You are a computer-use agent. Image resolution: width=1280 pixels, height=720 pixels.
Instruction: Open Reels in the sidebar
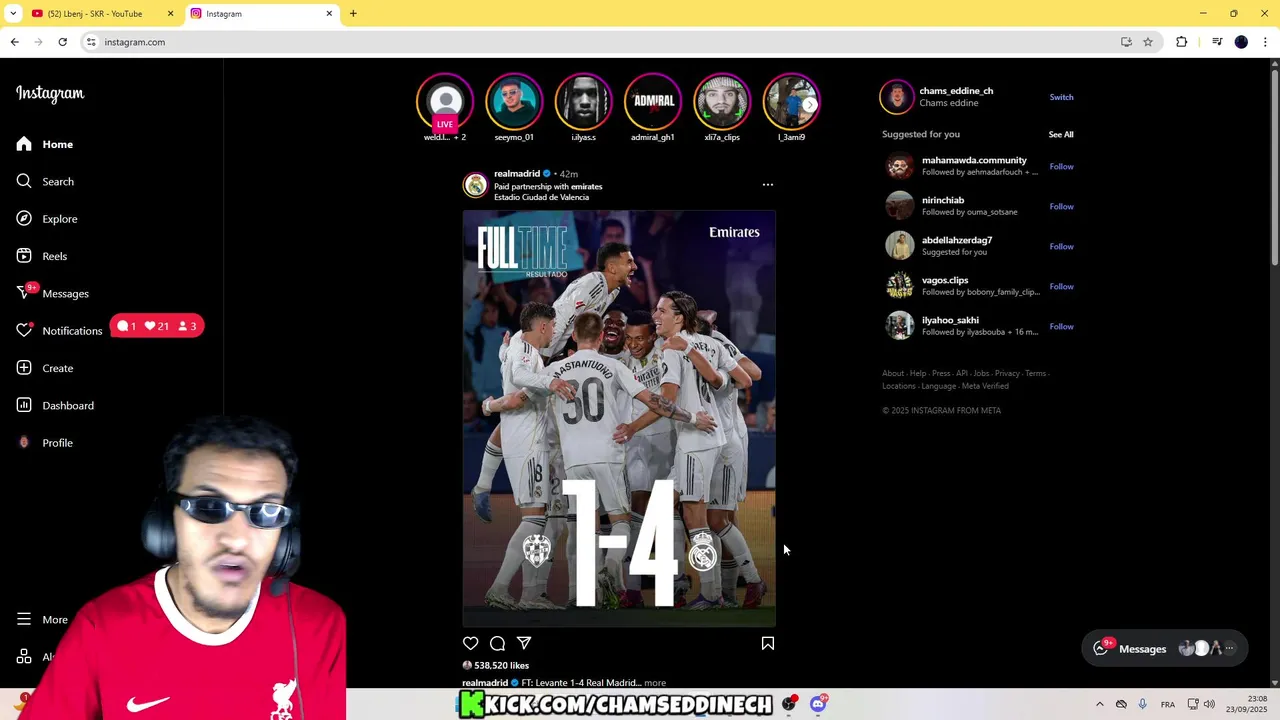42,256
